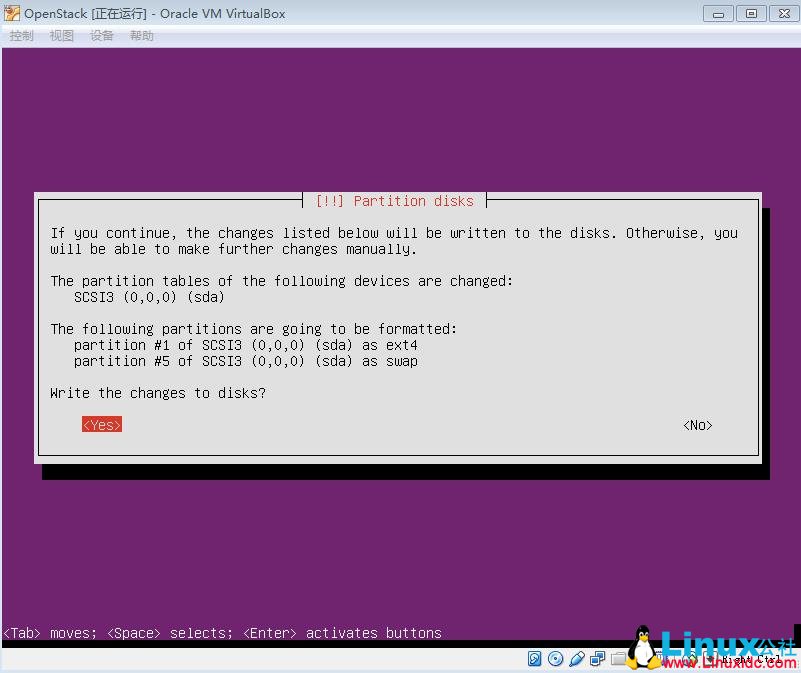The width and height of the screenshot is (801, 673).
Task: Minimize the VirtualBox window
Action: point(716,13)
